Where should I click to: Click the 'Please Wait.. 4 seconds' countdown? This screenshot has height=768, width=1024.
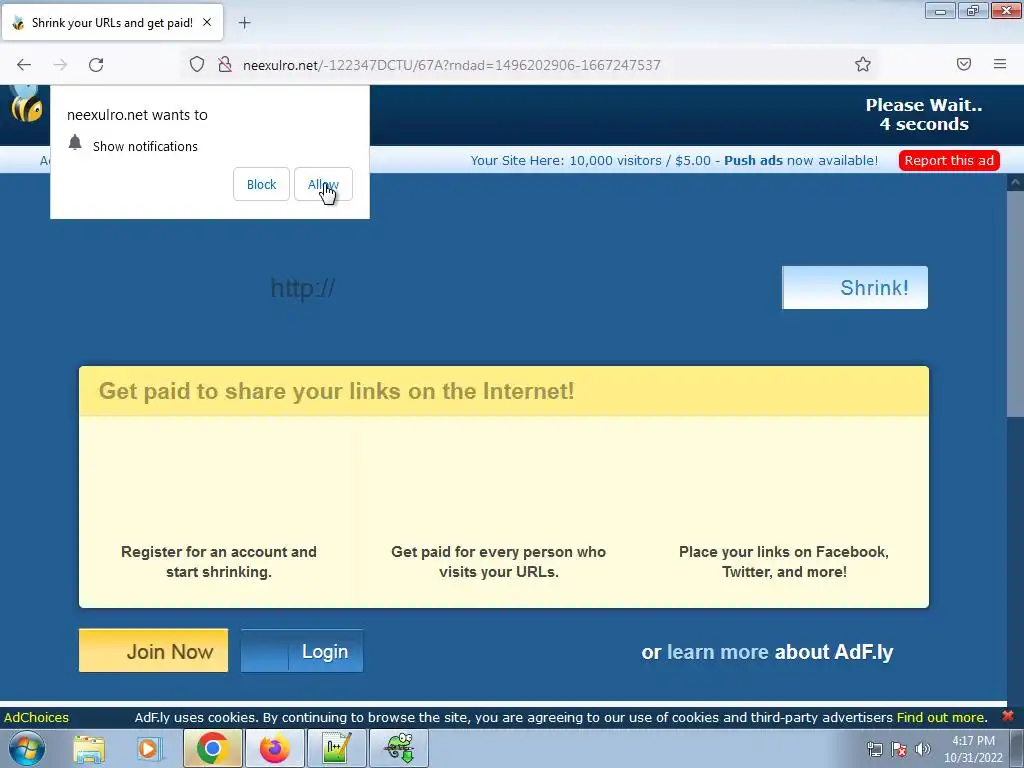923,114
